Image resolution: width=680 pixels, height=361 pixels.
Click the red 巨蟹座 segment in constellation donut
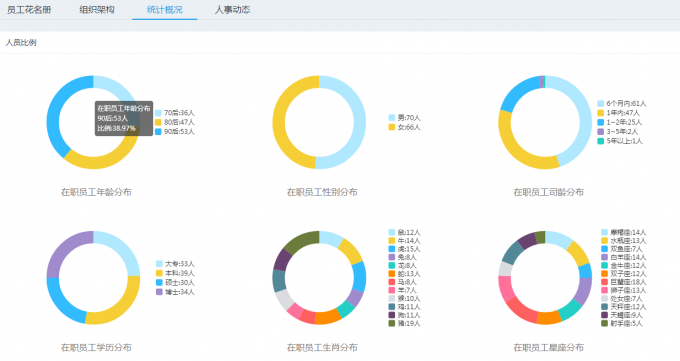tap(521, 311)
